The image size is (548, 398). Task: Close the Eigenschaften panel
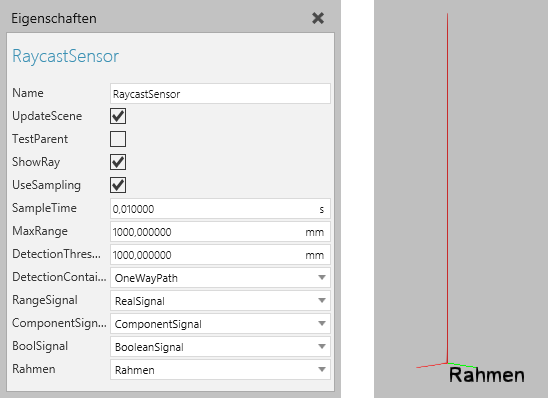[x=318, y=18]
